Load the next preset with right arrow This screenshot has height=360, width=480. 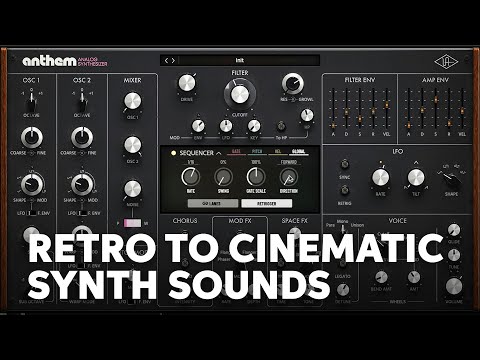[x=173, y=60]
